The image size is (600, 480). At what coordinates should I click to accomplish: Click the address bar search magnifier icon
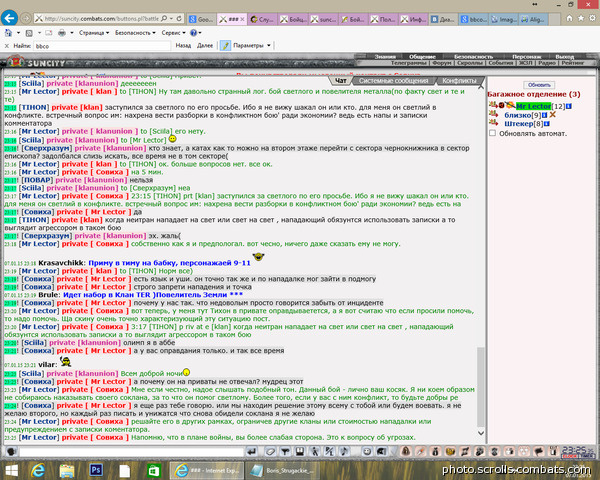tap(164, 18)
